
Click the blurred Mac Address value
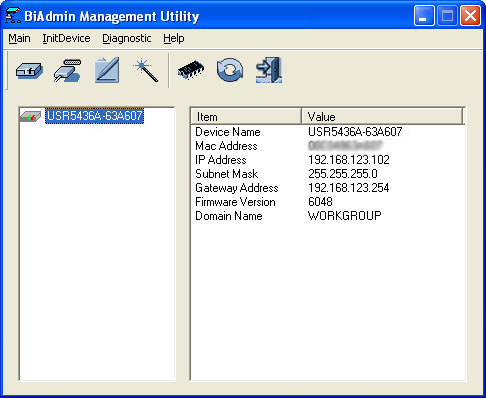tap(345, 146)
